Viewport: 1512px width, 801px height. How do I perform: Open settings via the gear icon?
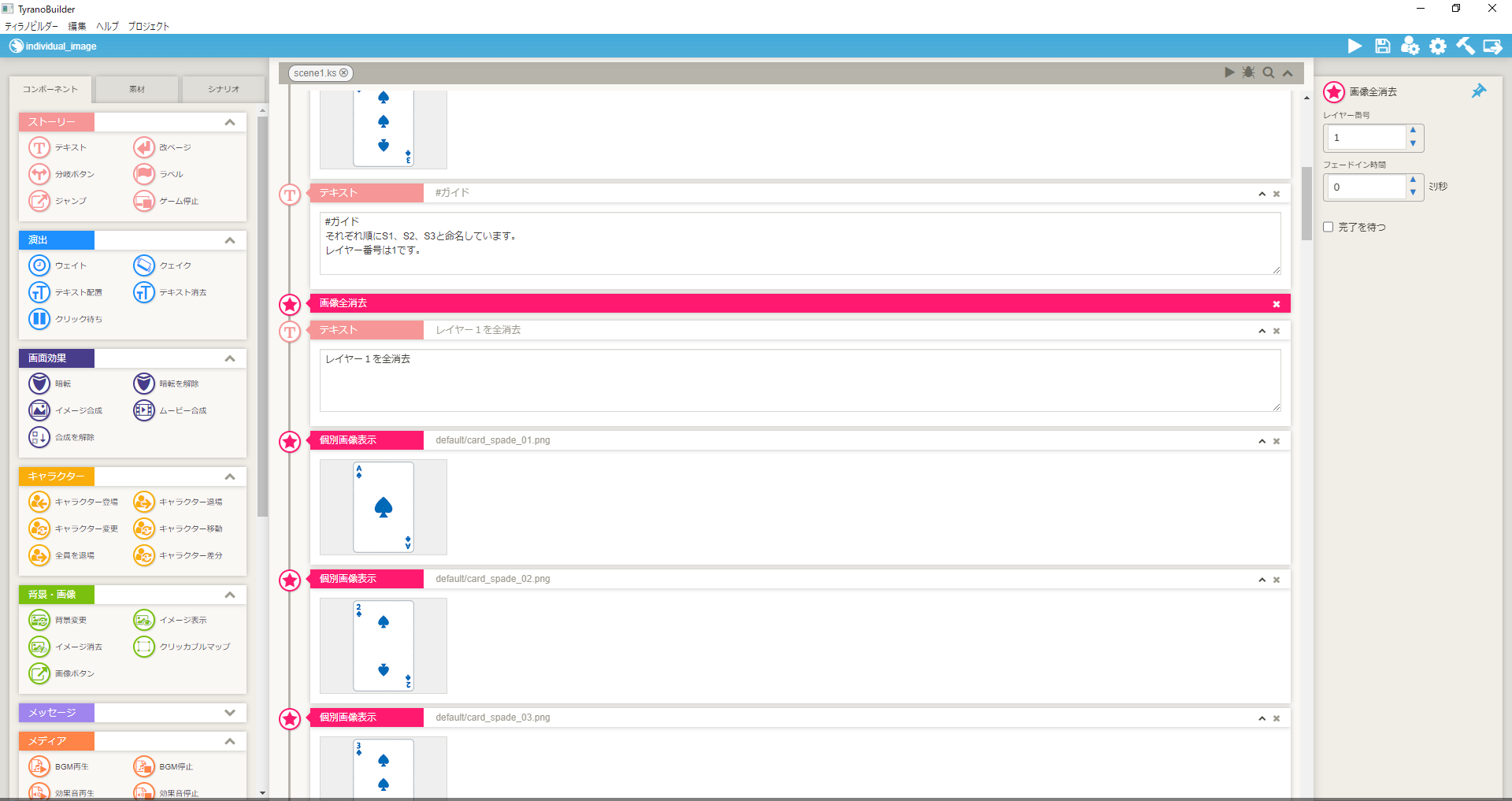coord(1438,46)
